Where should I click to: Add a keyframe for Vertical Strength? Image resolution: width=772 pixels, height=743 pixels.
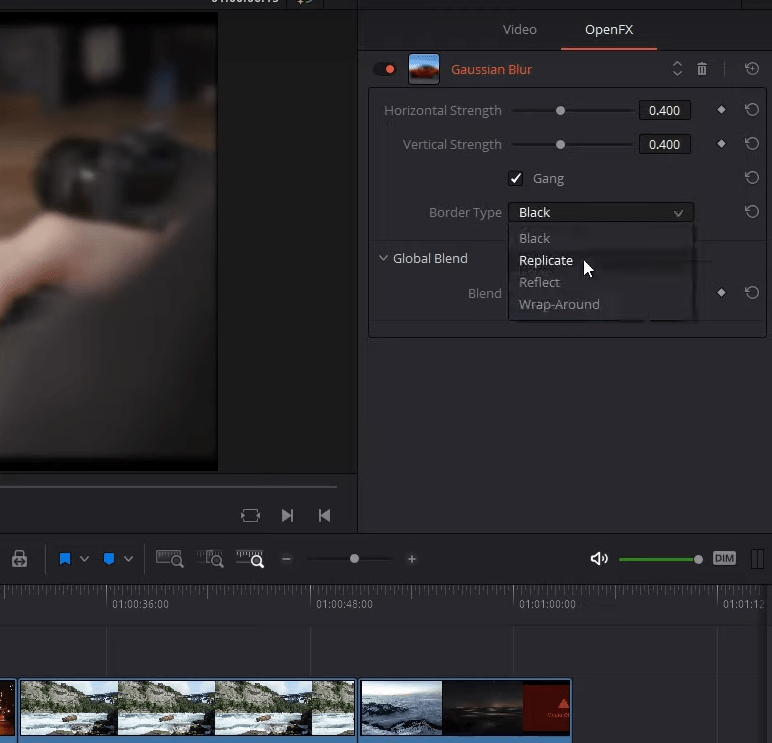point(721,144)
